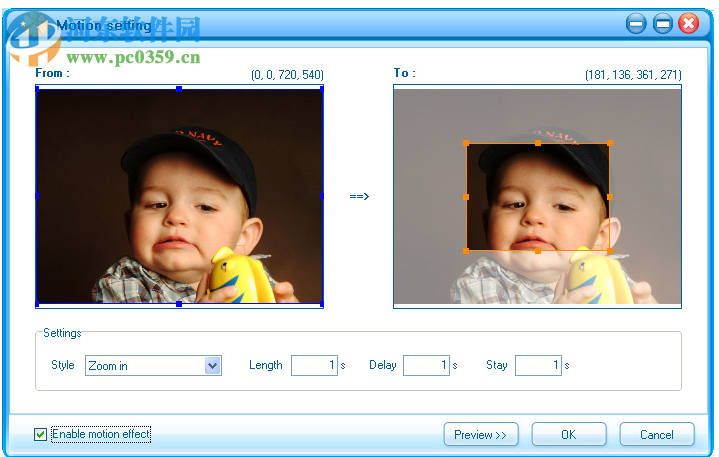719x457 pixels.
Task: Click the minimize window button
Action: [636, 24]
